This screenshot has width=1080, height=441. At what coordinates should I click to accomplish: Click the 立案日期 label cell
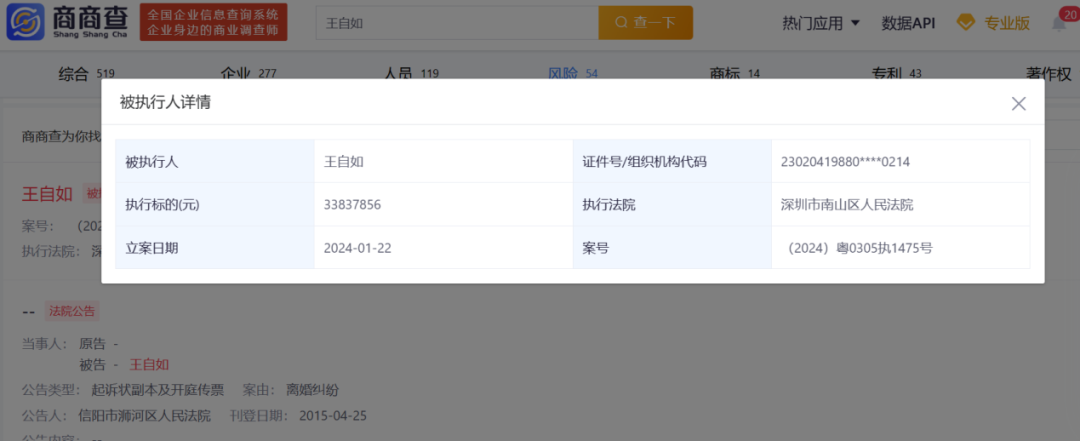pos(215,248)
